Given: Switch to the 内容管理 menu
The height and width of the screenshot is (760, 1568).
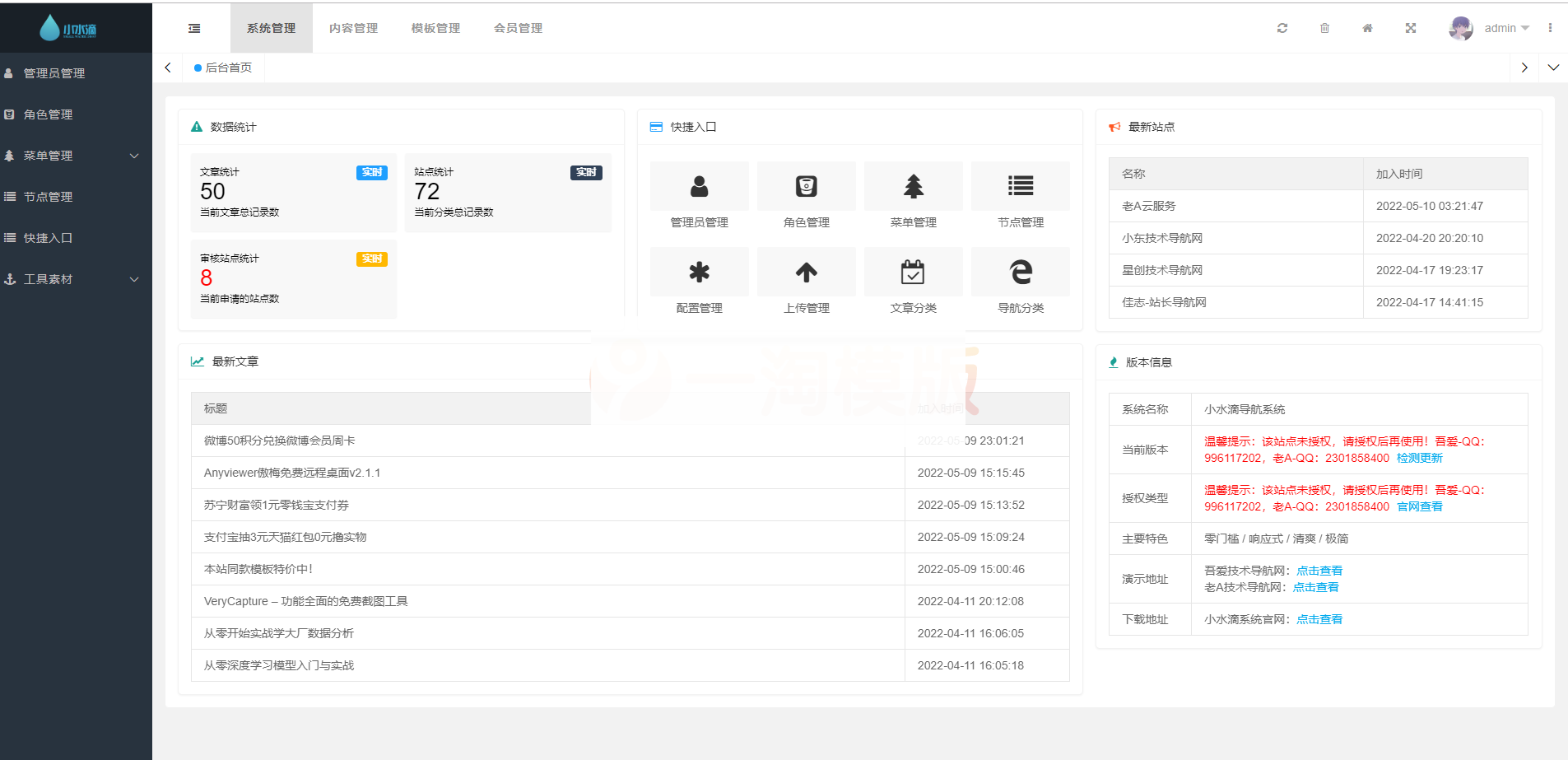Looking at the screenshot, I should [x=353, y=27].
